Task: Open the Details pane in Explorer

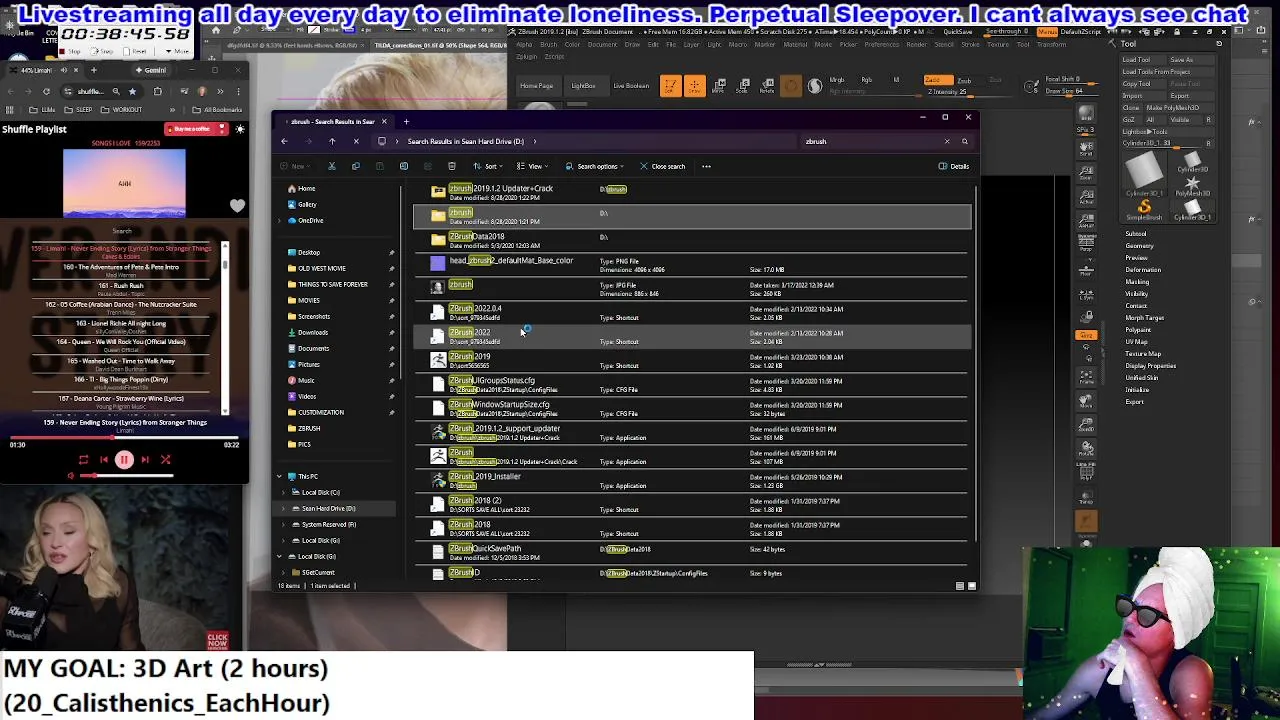Action: [x=954, y=166]
